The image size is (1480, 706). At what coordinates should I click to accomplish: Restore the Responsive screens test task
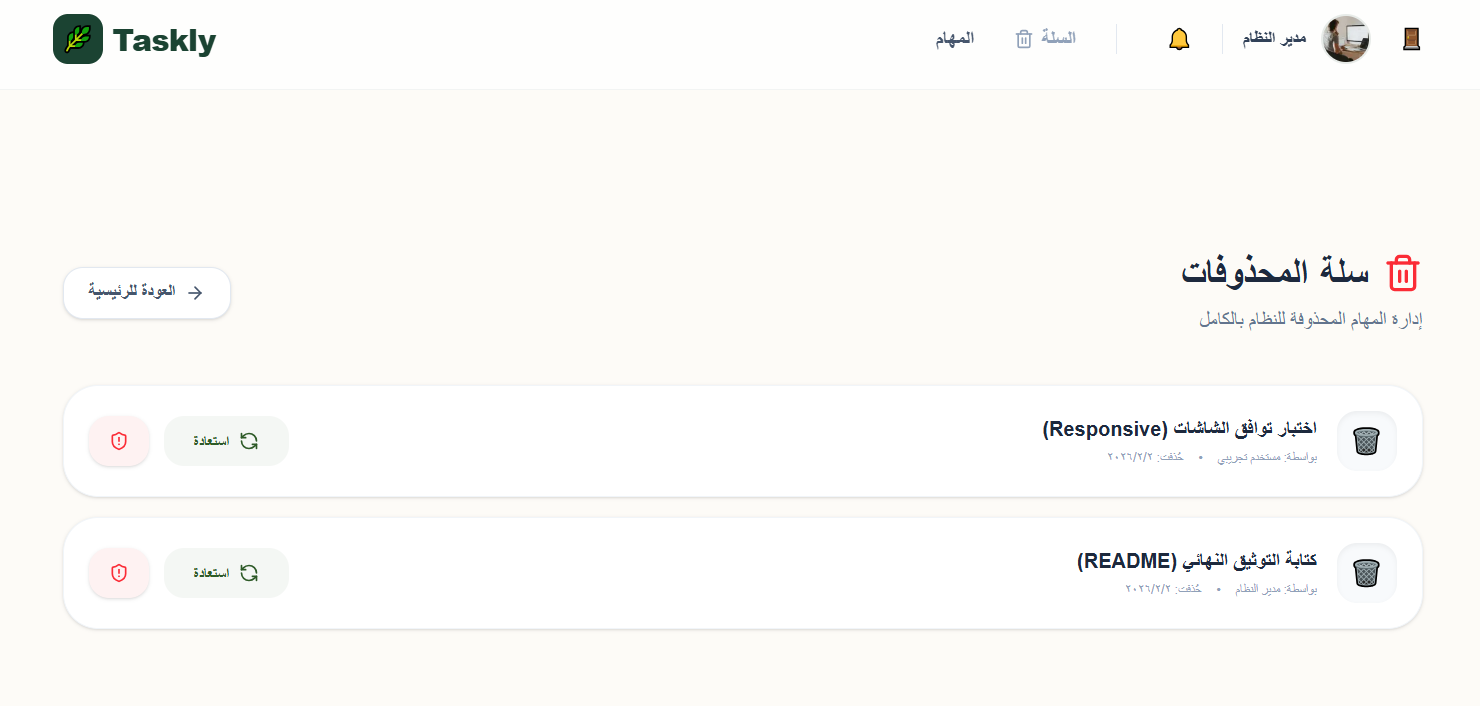226,441
